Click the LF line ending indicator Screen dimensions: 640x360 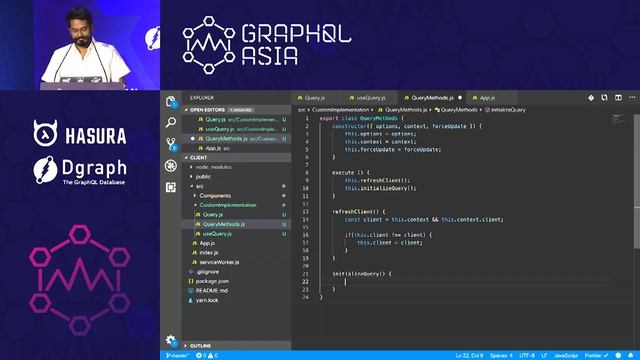tap(544, 356)
